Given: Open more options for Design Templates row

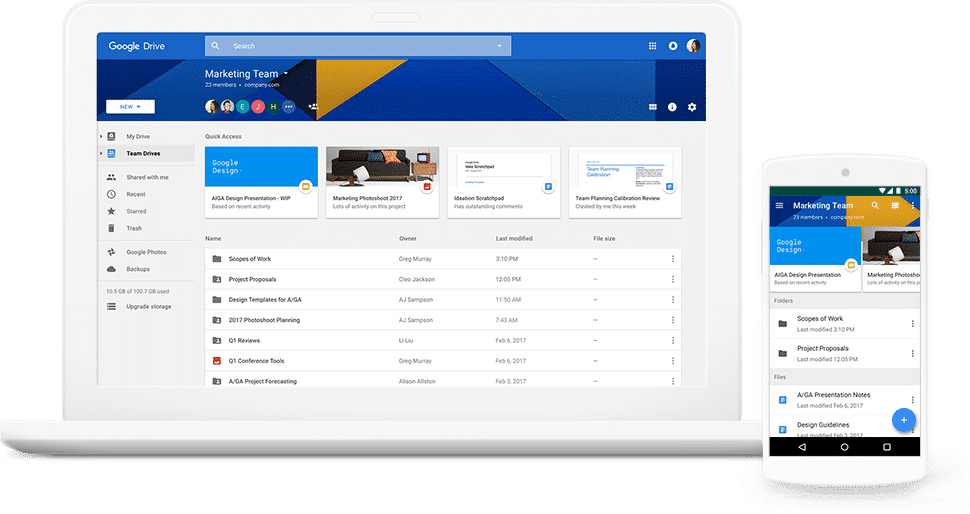Looking at the screenshot, I should point(672,299).
